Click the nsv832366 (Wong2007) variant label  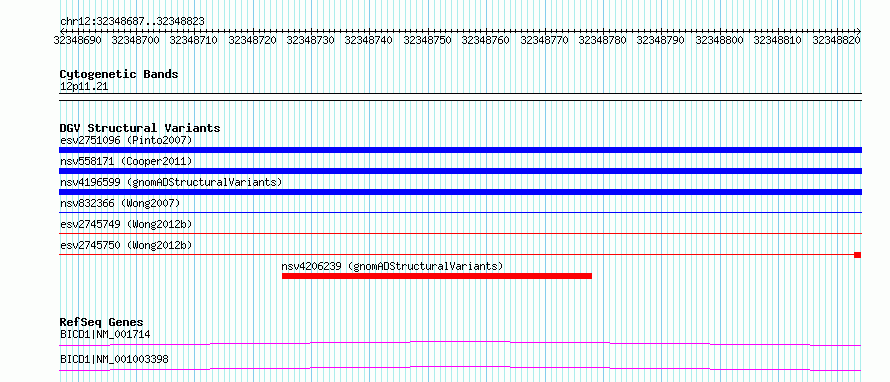click(x=120, y=203)
